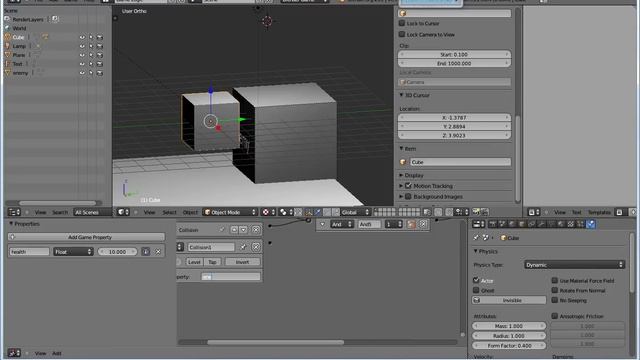Collapse the Properties panel in logic editor
Image resolution: width=640 pixels, height=360 pixels.
(11, 224)
